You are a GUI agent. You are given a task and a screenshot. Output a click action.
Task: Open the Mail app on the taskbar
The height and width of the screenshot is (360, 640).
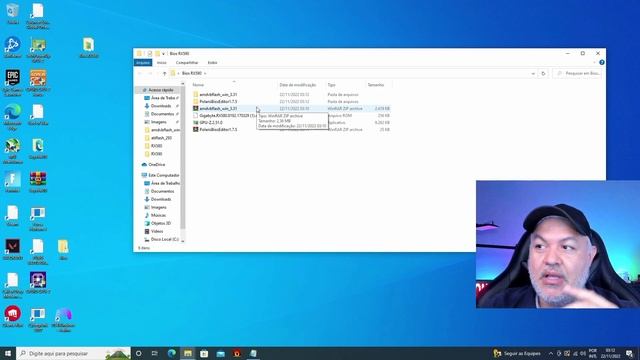(x=220, y=353)
